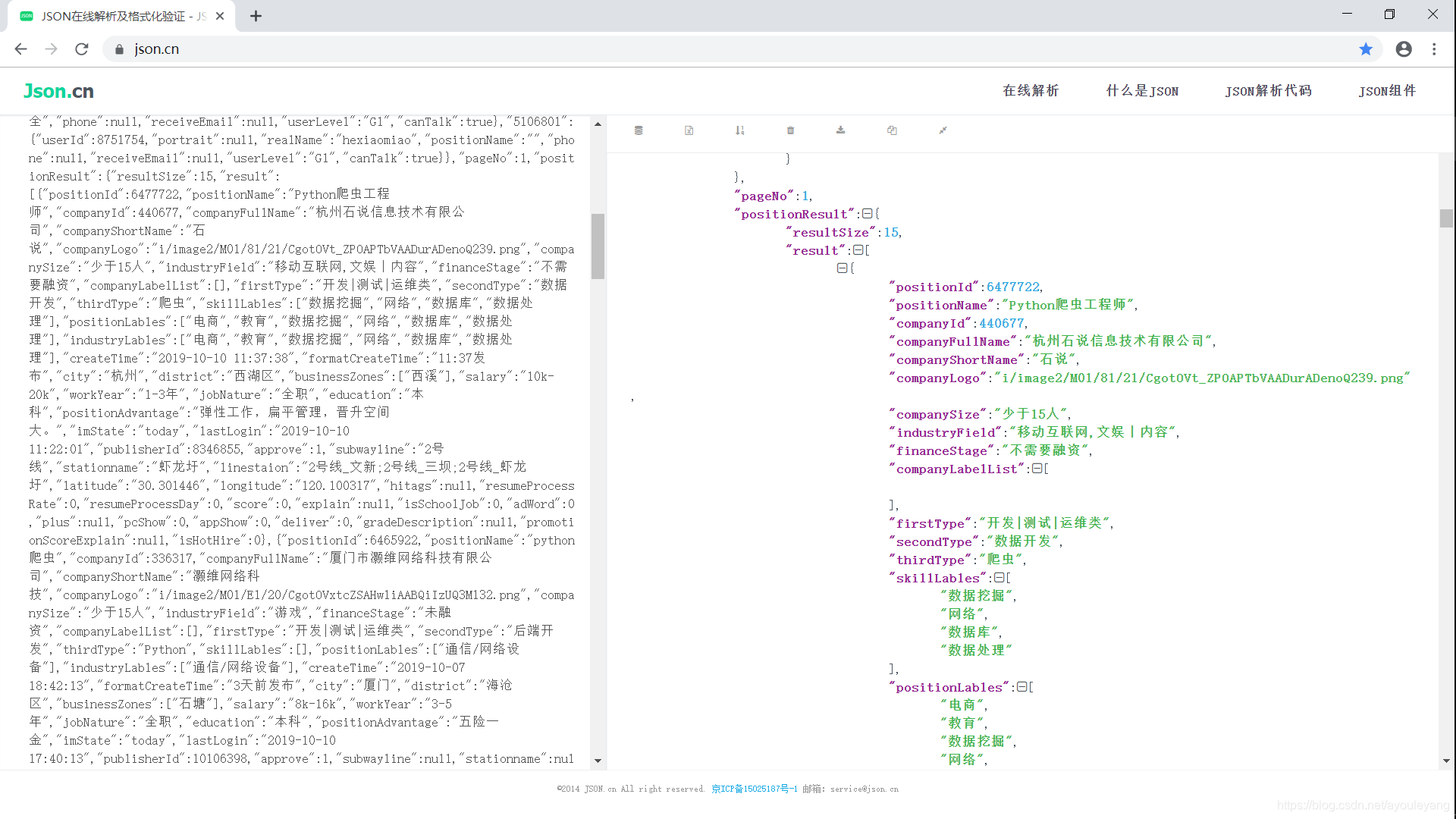Select the JSON在线解析及格式化验证 browser tab

[x=121, y=16]
